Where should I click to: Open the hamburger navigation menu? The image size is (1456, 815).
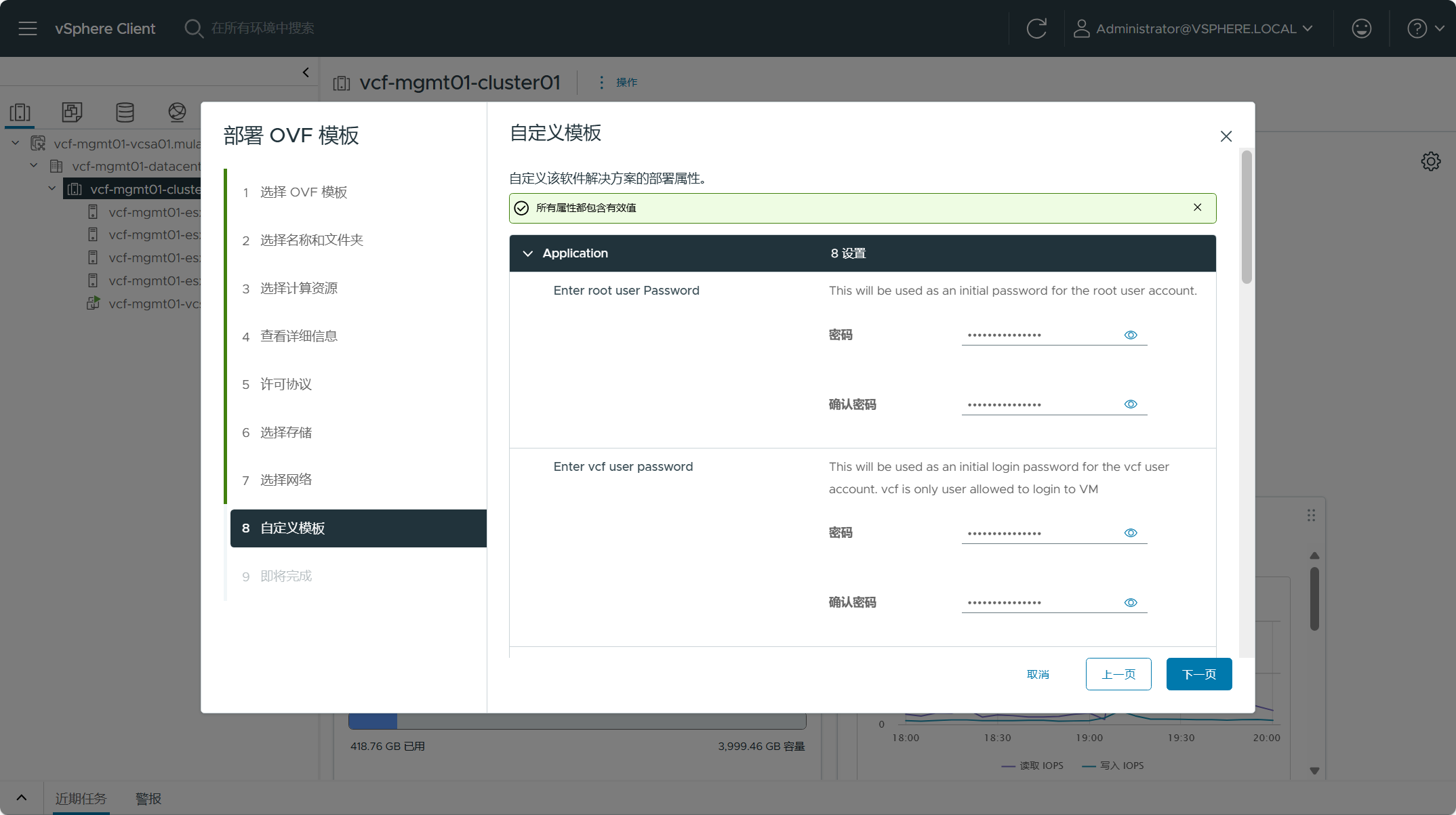pyautogui.click(x=28, y=28)
